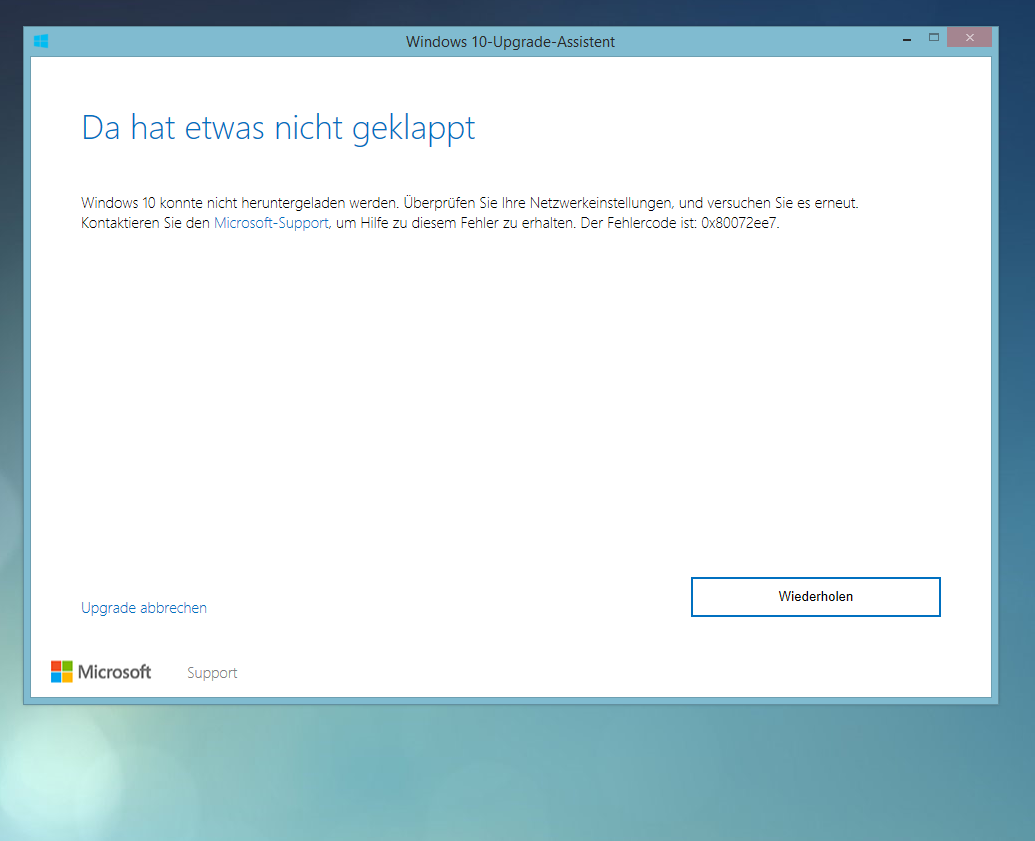Close the Windows 10-Upgrade-Assistent window
Image resolution: width=1035 pixels, height=841 pixels.
pyautogui.click(x=969, y=38)
